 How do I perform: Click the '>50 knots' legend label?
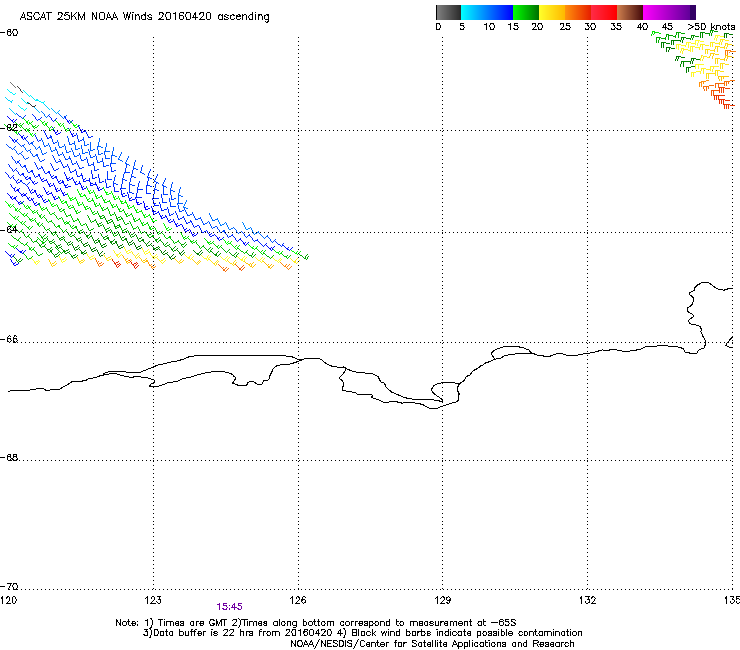[711, 27]
